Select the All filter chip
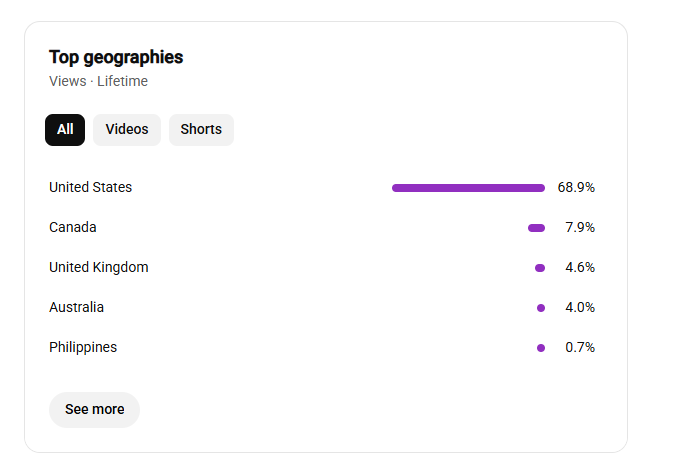693x475 pixels. click(x=65, y=130)
